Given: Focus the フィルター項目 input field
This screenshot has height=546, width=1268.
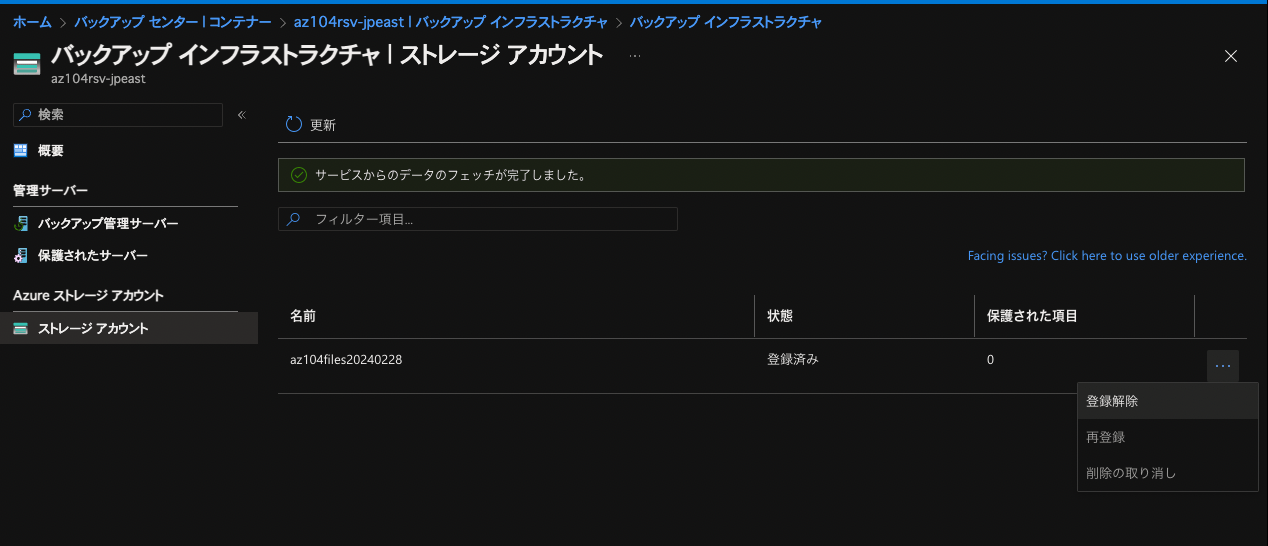Looking at the screenshot, I should coord(478,219).
